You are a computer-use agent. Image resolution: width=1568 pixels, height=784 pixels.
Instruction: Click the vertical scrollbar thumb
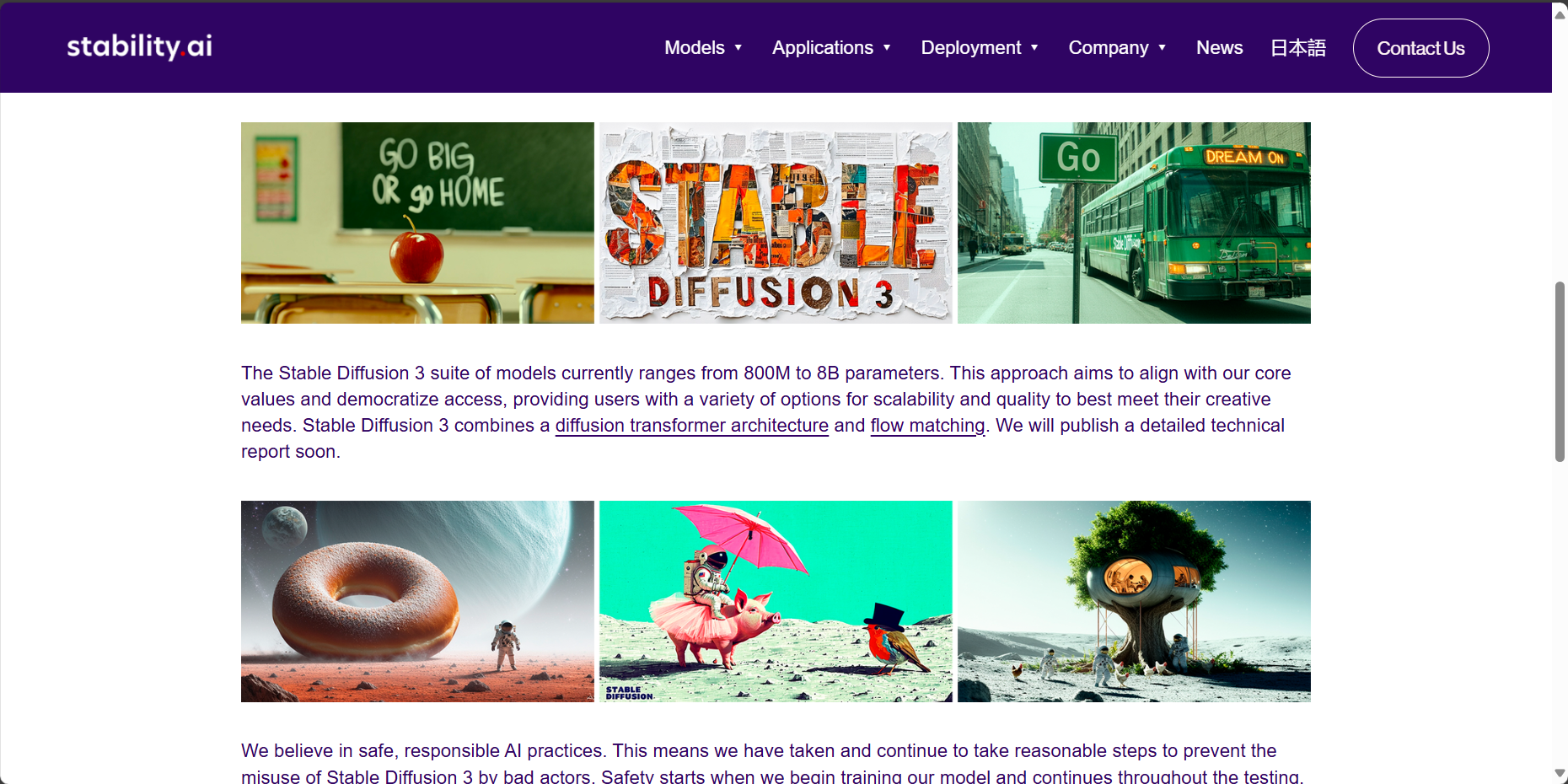pos(1560,371)
